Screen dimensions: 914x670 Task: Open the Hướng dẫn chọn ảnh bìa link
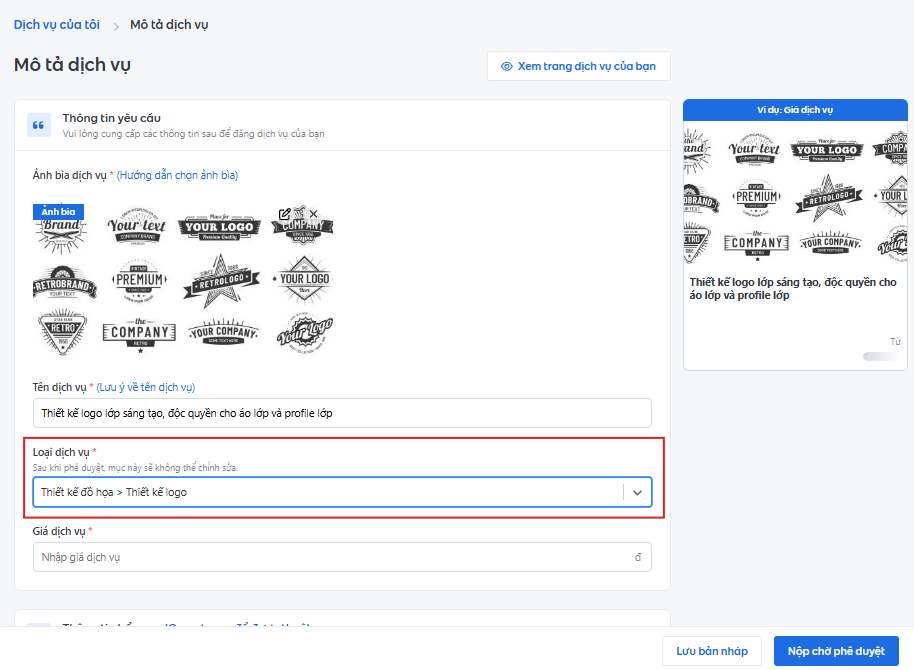(177, 175)
